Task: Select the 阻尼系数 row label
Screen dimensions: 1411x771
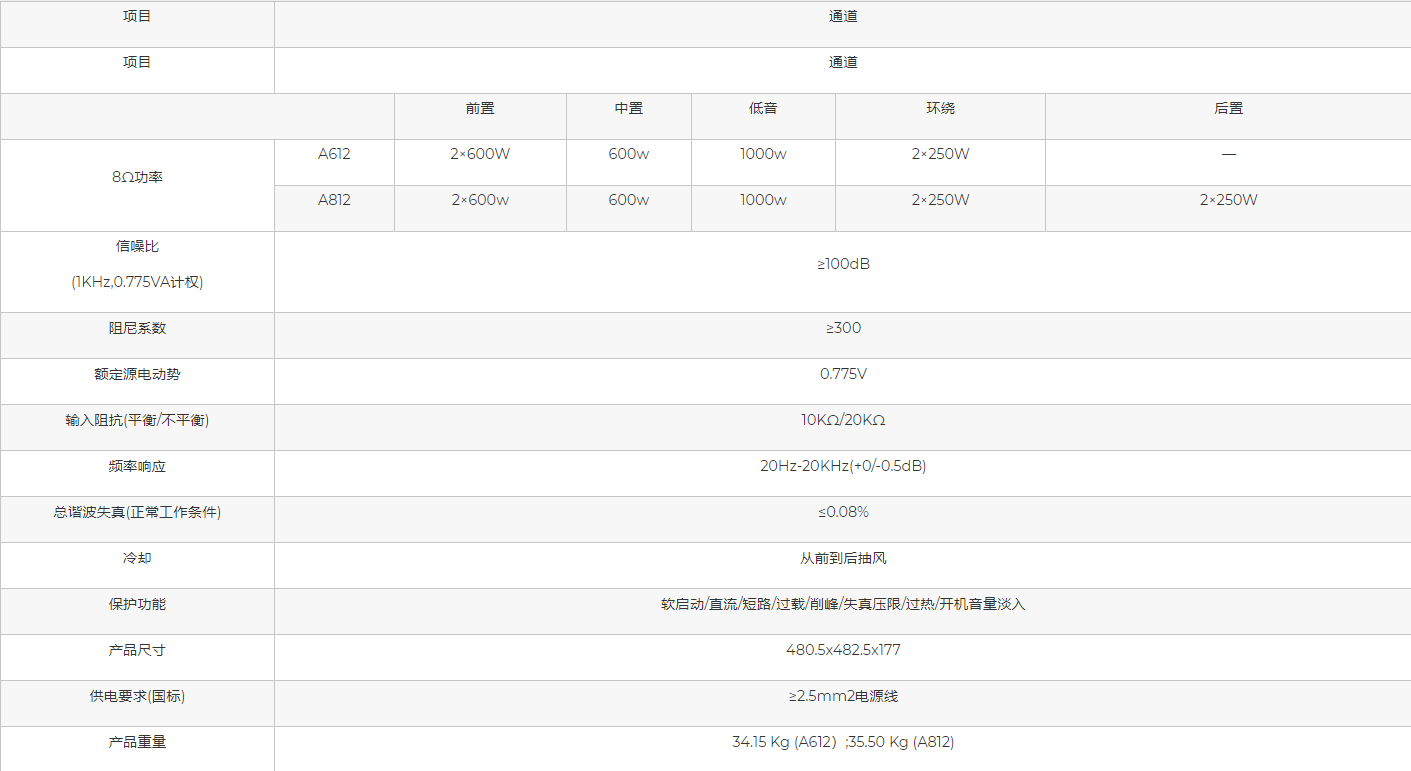Action: (x=137, y=328)
